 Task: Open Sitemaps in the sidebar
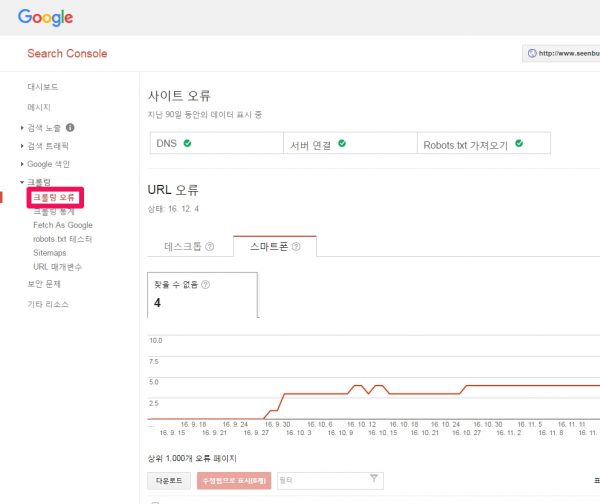tap(50, 253)
